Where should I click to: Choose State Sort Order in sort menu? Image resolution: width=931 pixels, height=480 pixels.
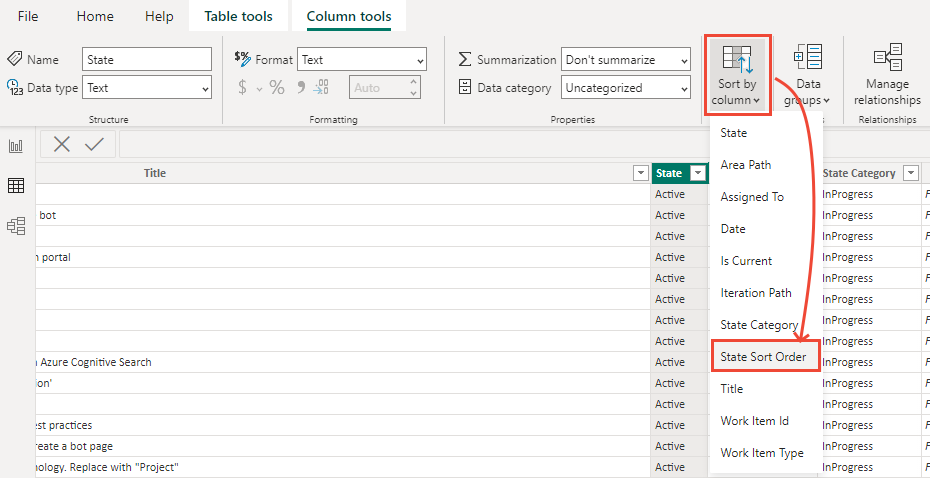pos(766,356)
